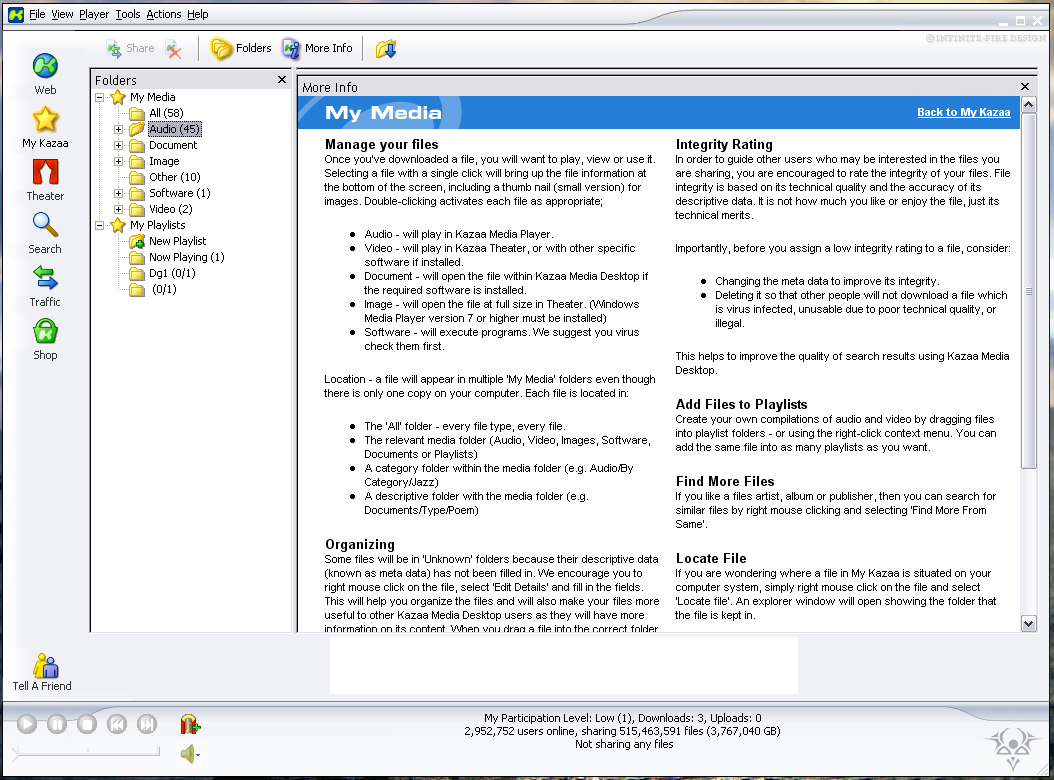Expand the Document folder node
The height and width of the screenshot is (780, 1054).
coord(118,145)
